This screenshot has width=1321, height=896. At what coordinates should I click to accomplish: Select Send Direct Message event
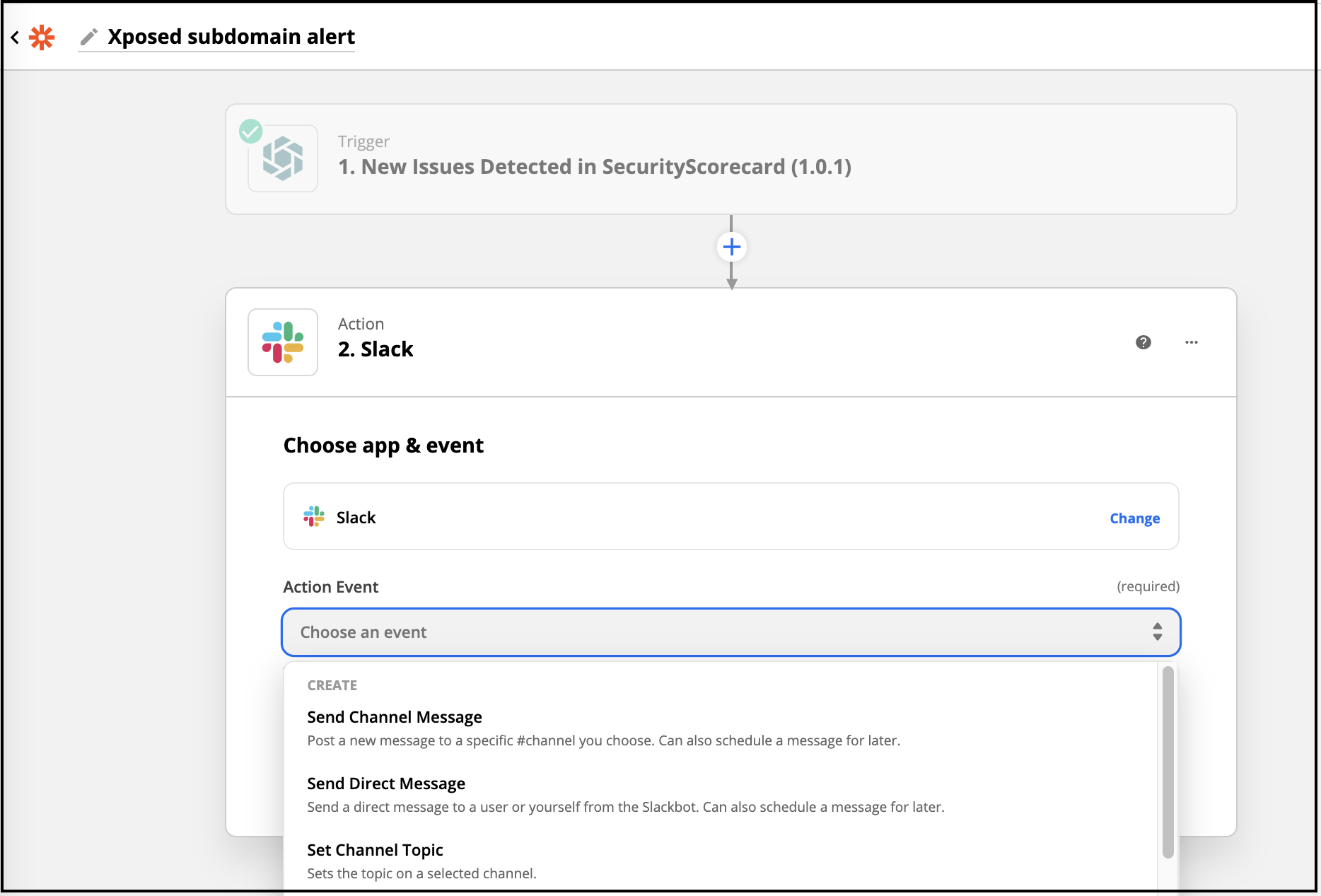click(x=720, y=794)
